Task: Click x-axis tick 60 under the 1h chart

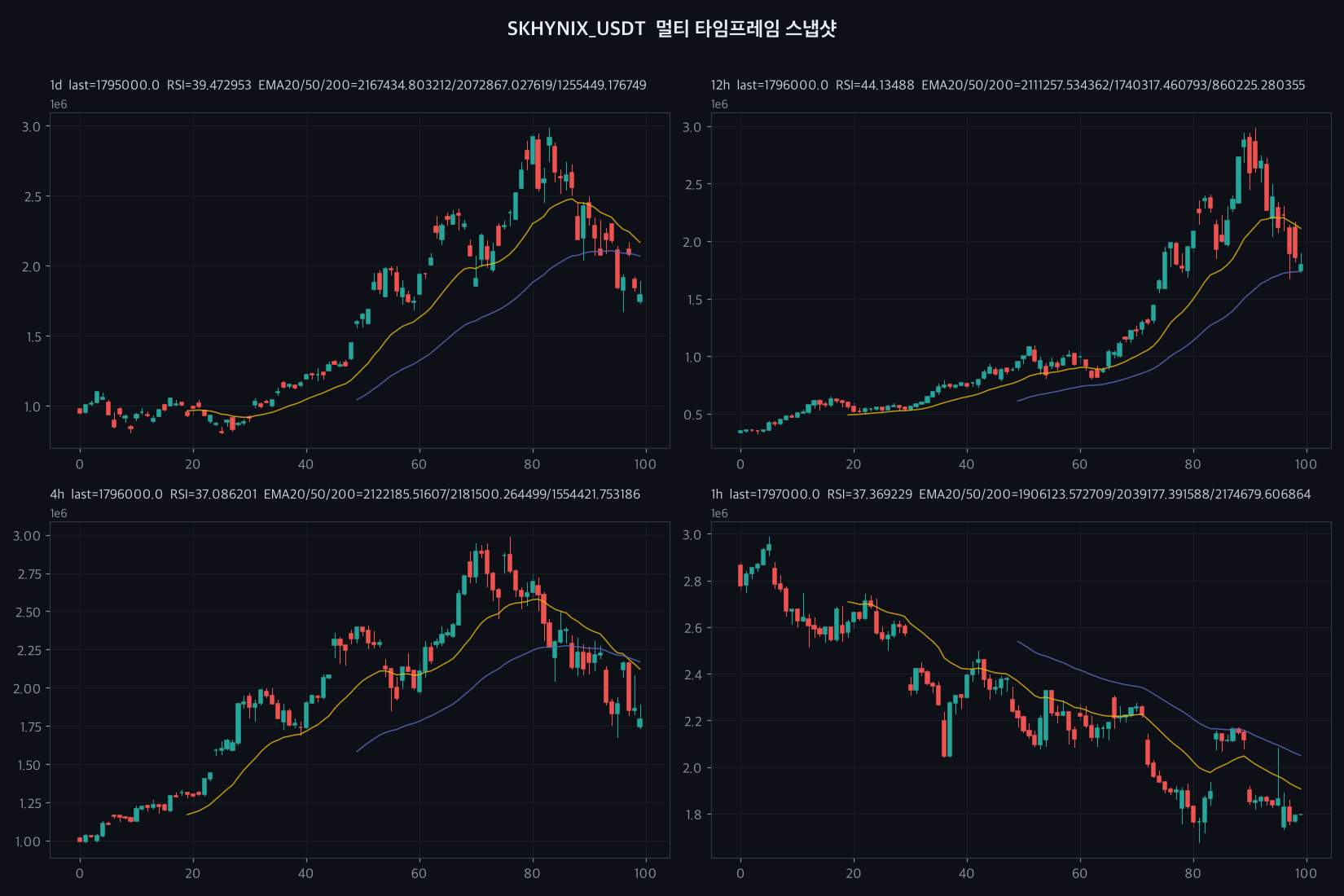Action: [1079, 873]
